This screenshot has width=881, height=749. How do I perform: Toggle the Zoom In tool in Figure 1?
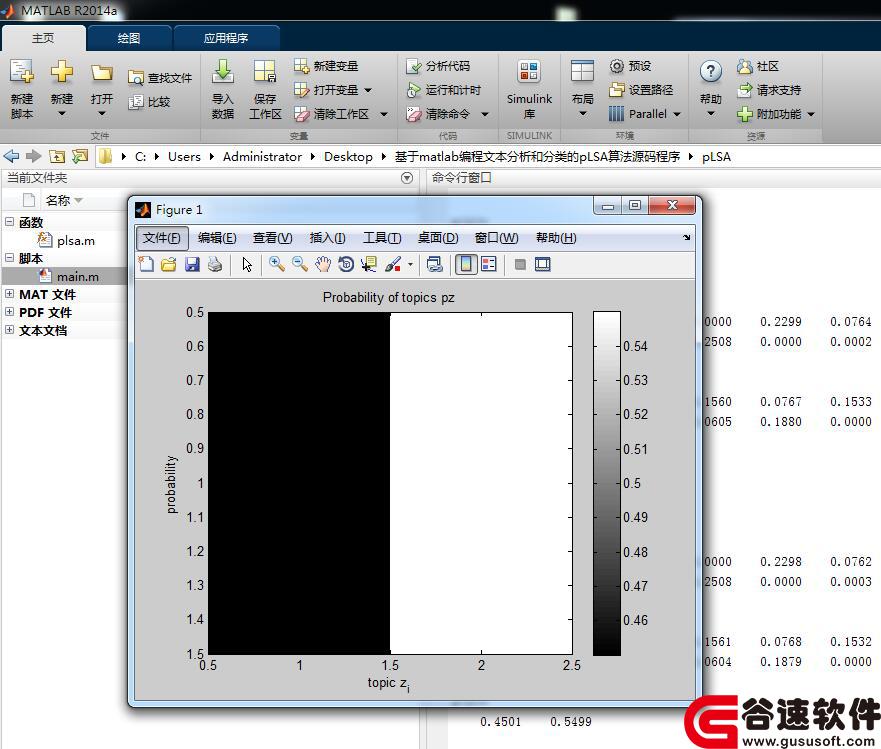[276, 264]
